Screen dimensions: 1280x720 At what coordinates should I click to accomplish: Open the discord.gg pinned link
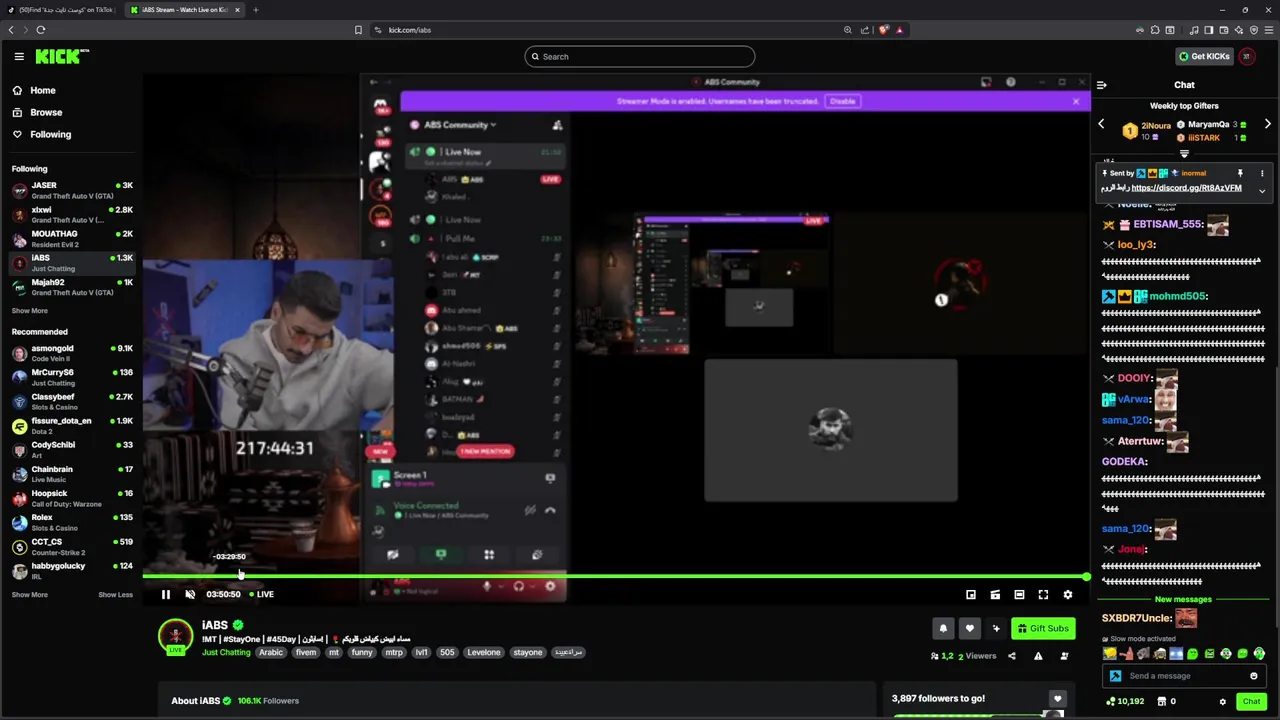click(1187, 188)
